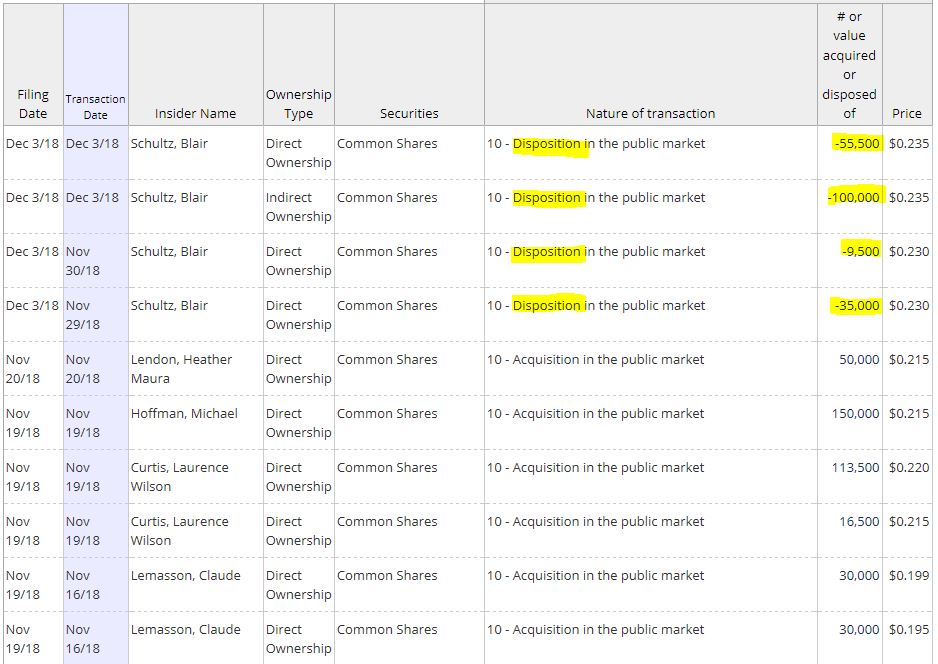Select the Price column header
This screenshot has height=664, width=938.
[x=907, y=114]
